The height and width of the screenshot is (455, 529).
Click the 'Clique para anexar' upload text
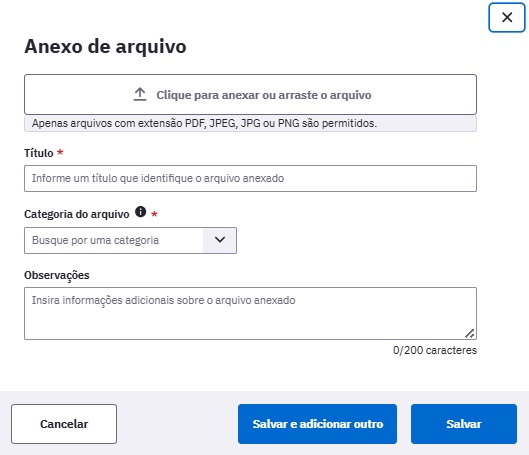click(x=264, y=95)
